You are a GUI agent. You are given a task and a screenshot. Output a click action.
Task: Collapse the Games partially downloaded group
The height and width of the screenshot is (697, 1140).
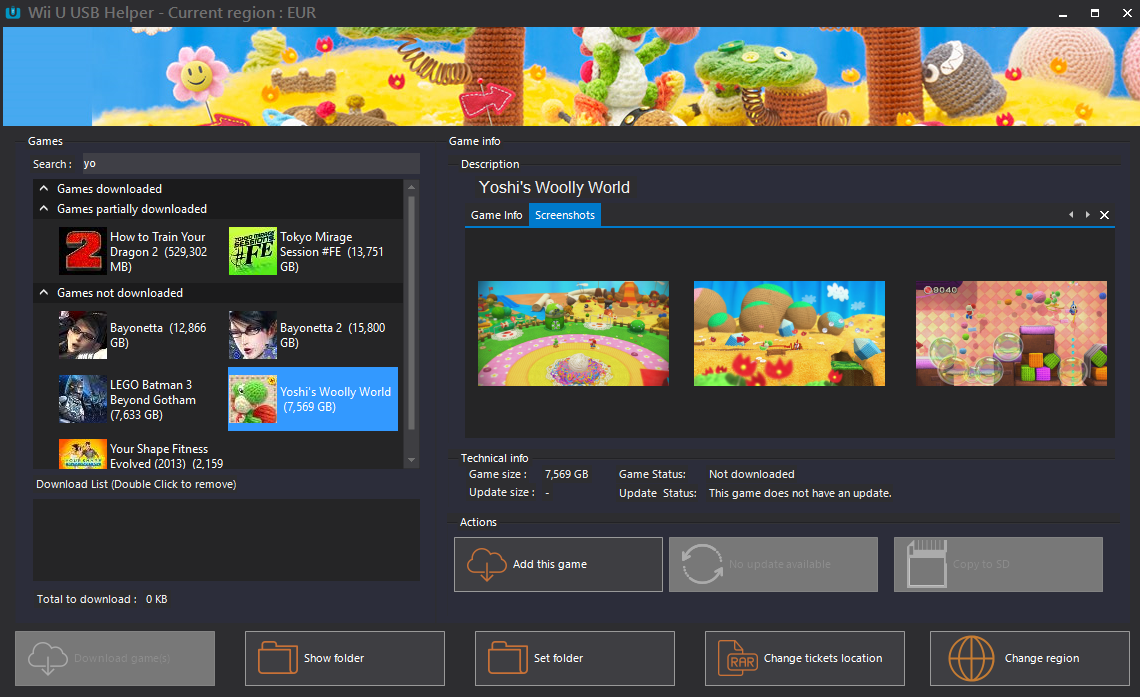44,209
